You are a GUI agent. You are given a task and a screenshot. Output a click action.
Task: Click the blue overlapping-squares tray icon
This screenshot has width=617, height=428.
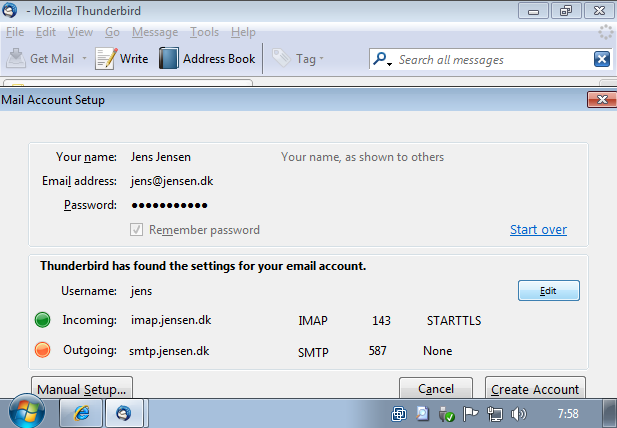(399, 414)
